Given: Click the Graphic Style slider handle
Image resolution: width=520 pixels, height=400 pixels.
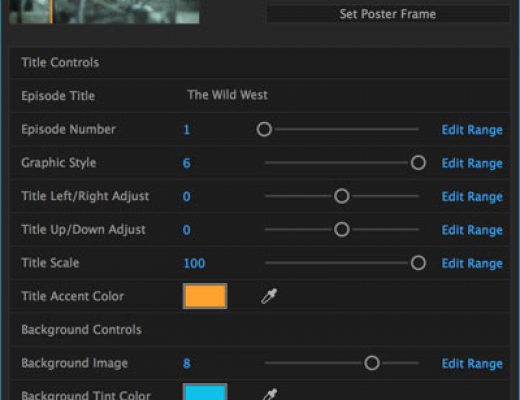Looking at the screenshot, I should 418,163.
